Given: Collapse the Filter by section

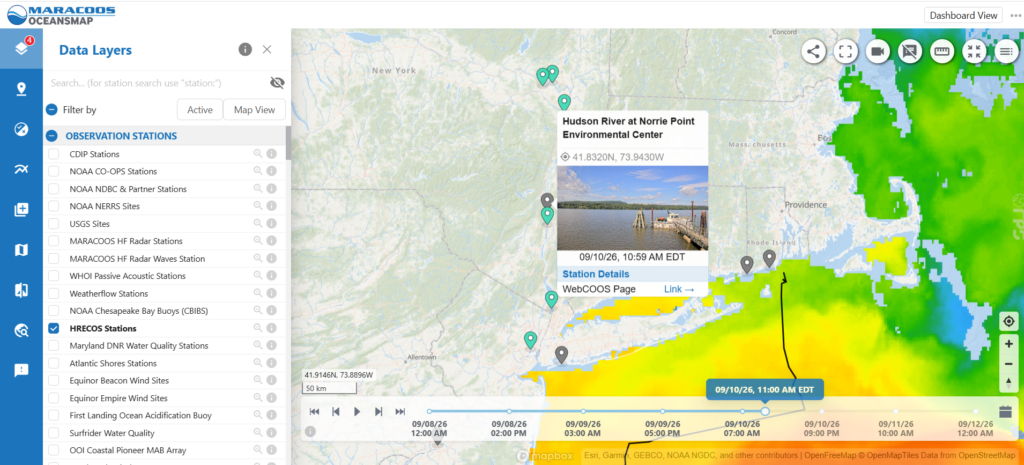Looking at the screenshot, I should point(52,110).
